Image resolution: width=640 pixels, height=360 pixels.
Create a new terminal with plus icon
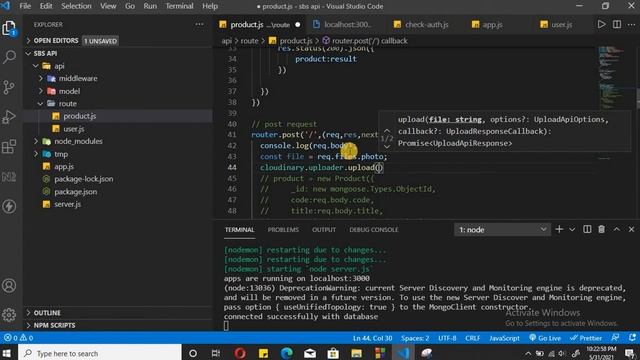[559, 229]
